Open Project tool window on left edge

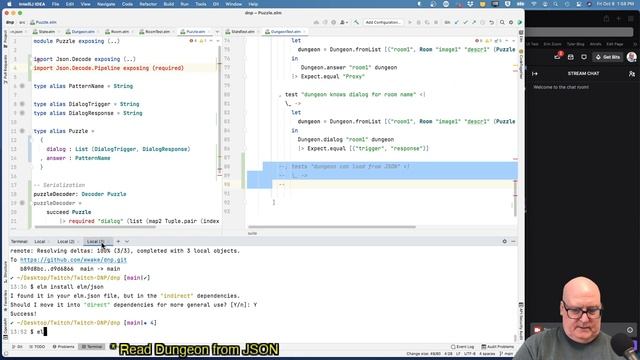point(5,38)
